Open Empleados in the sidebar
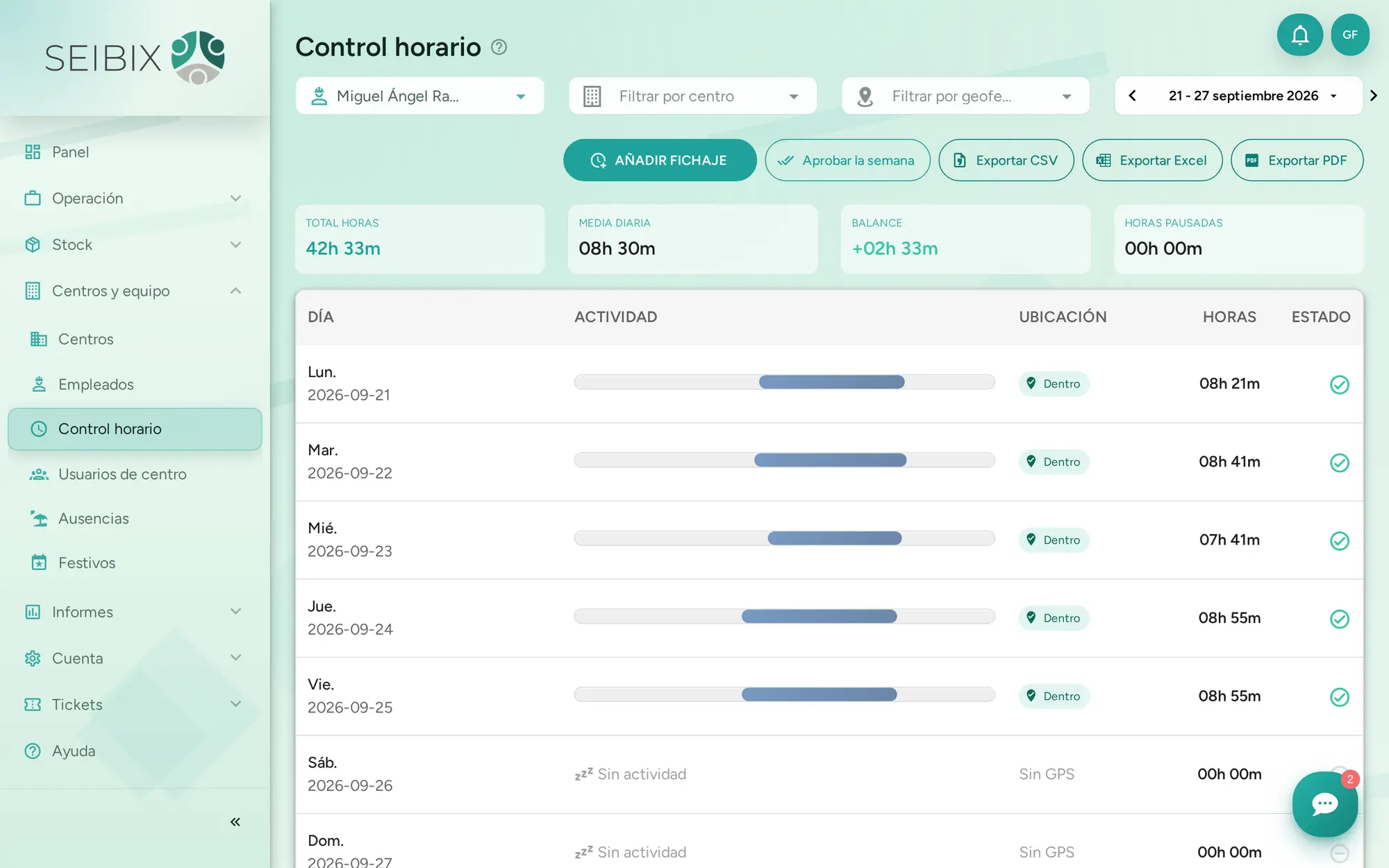 (x=134, y=384)
